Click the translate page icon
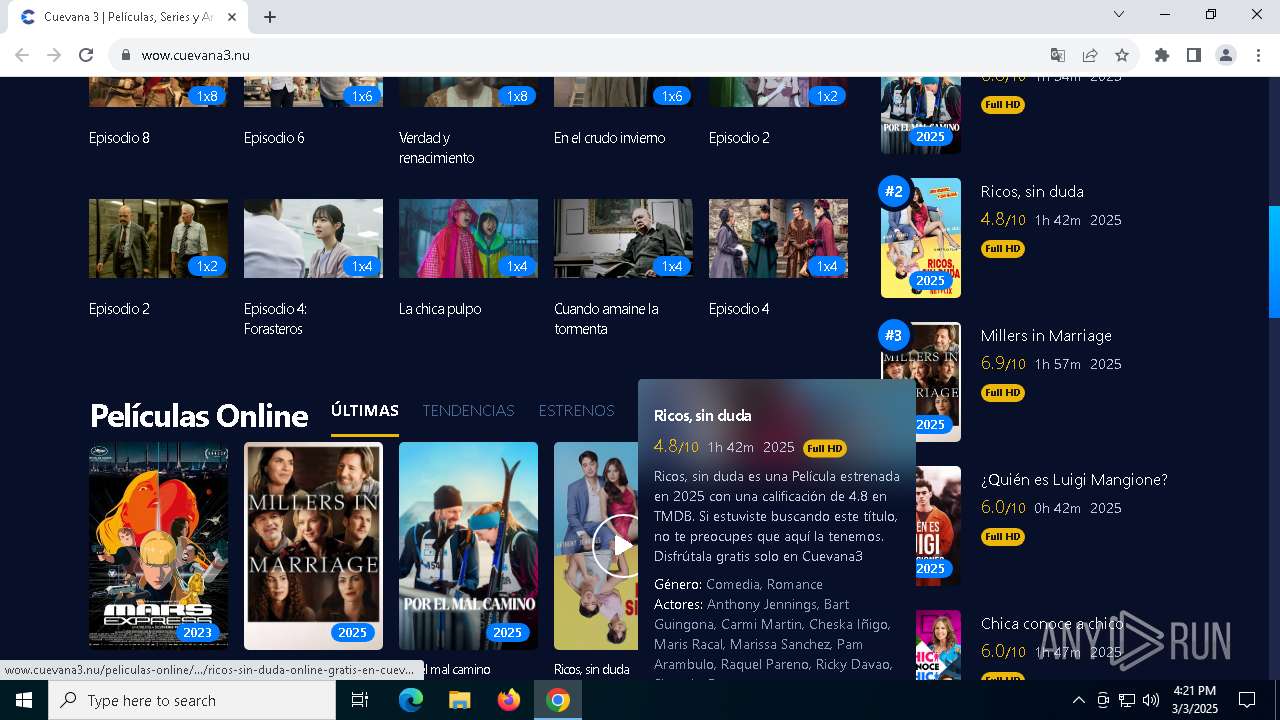This screenshot has width=1280, height=720. click(x=1058, y=55)
